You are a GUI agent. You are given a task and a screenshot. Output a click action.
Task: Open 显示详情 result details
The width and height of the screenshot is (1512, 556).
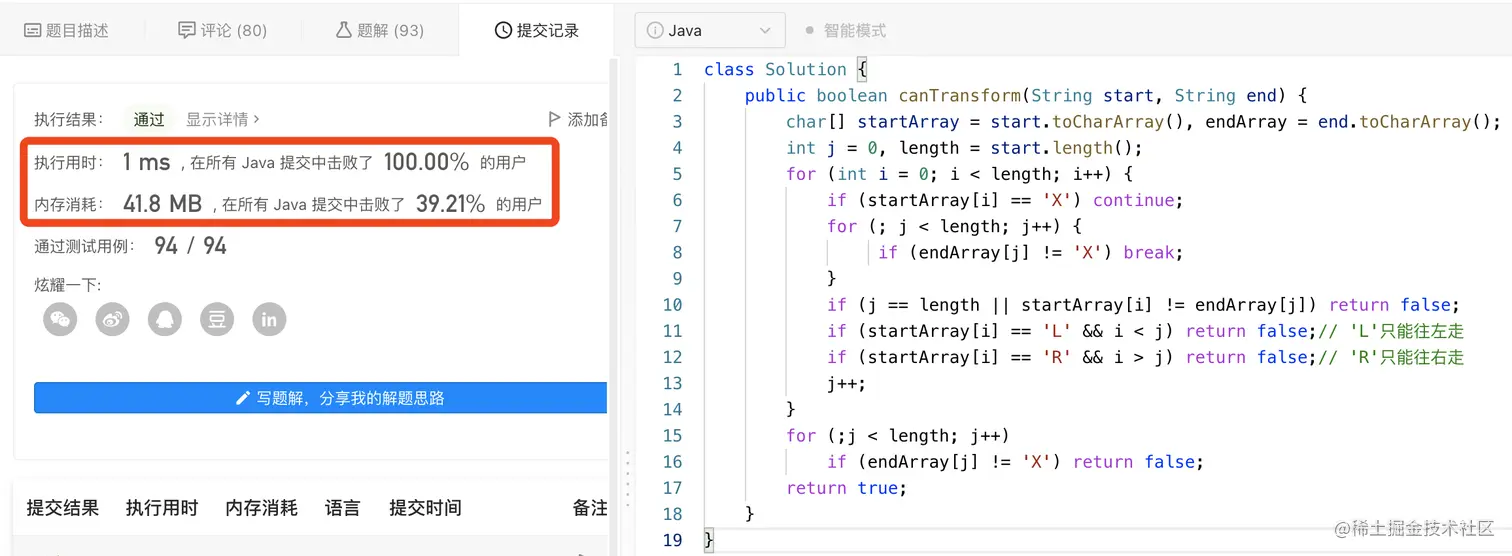coord(223,119)
